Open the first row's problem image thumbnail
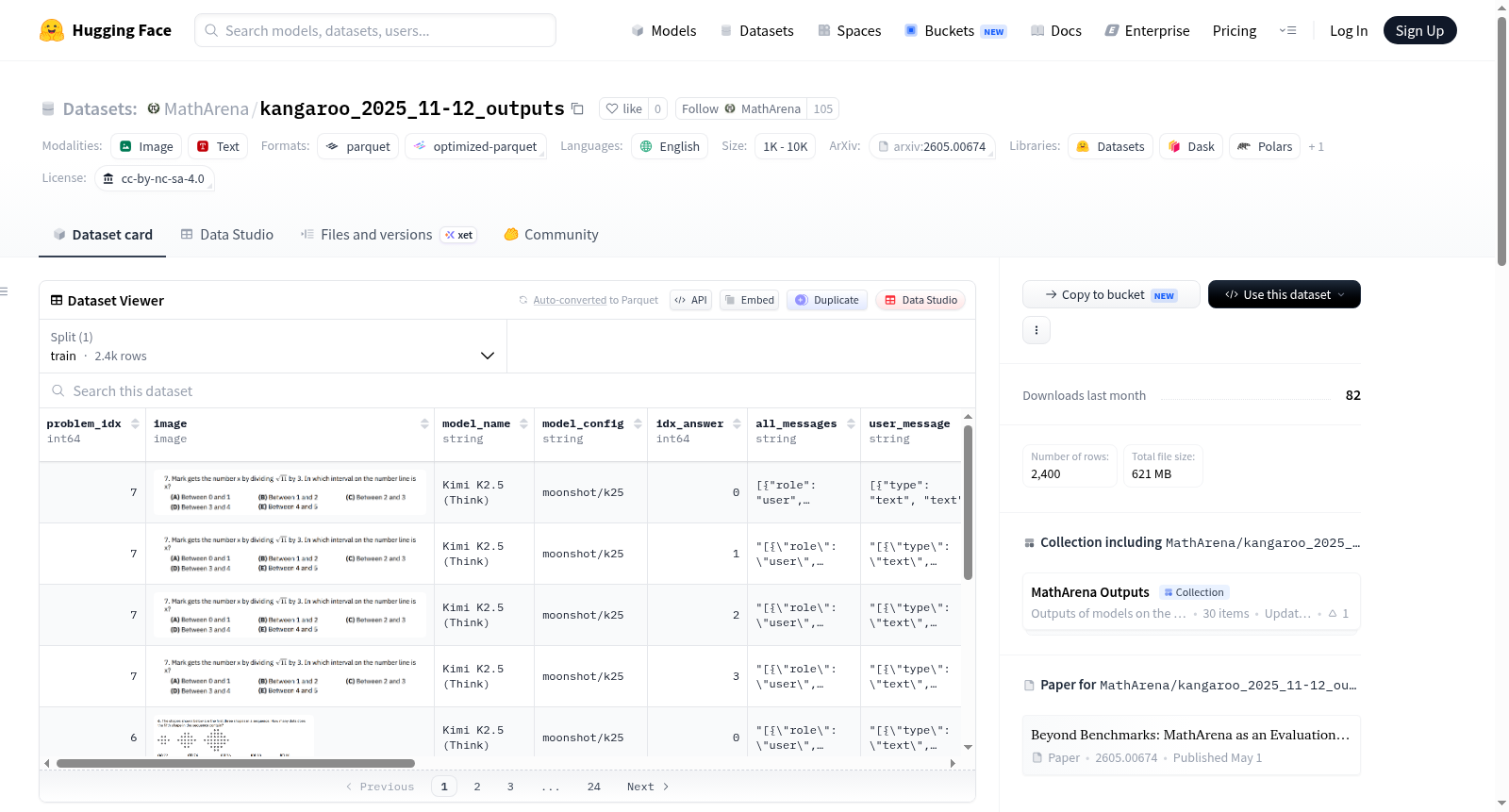The width and height of the screenshot is (1509, 812). (290, 492)
